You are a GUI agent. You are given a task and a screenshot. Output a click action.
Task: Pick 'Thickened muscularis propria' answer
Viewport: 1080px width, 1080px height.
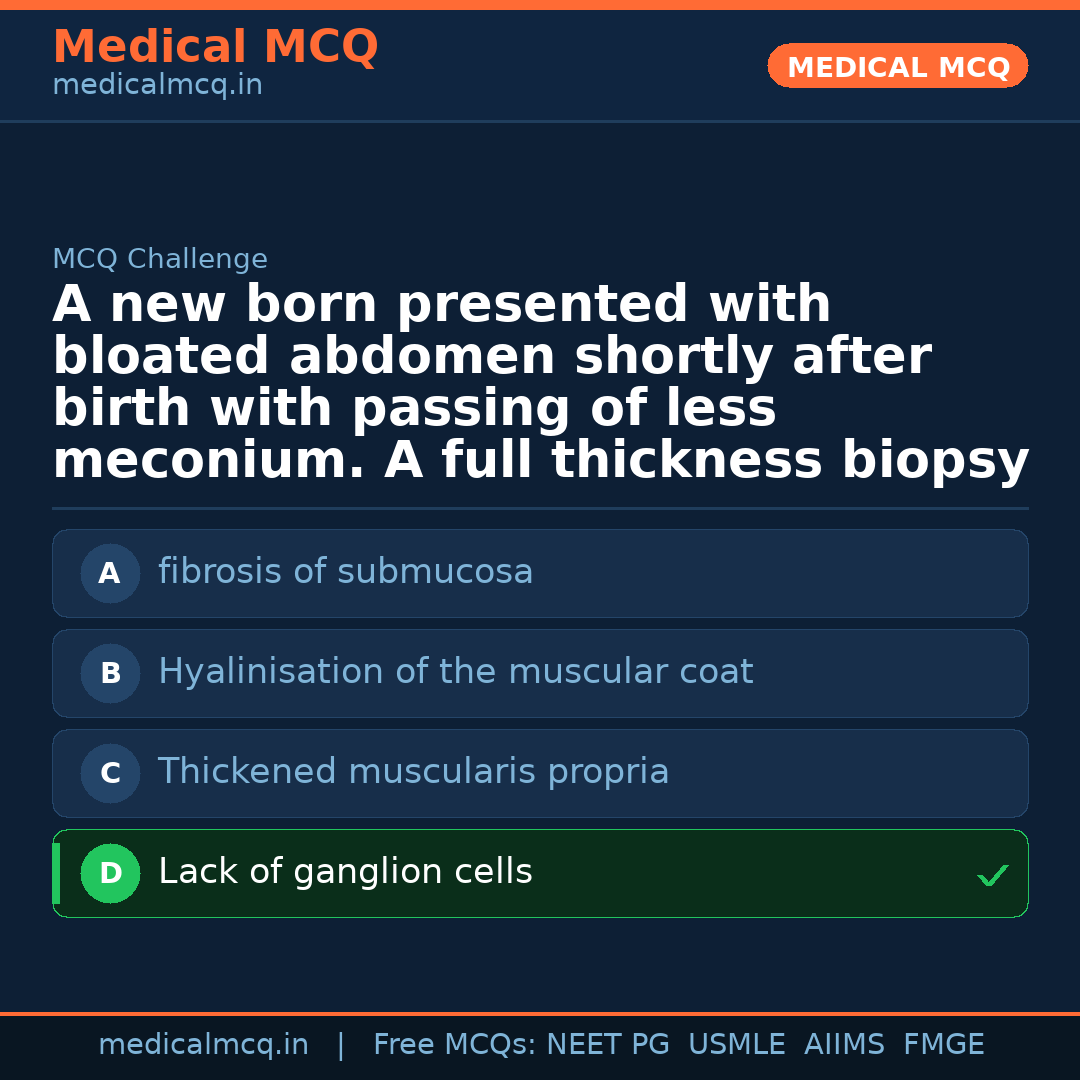pos(413,772)
